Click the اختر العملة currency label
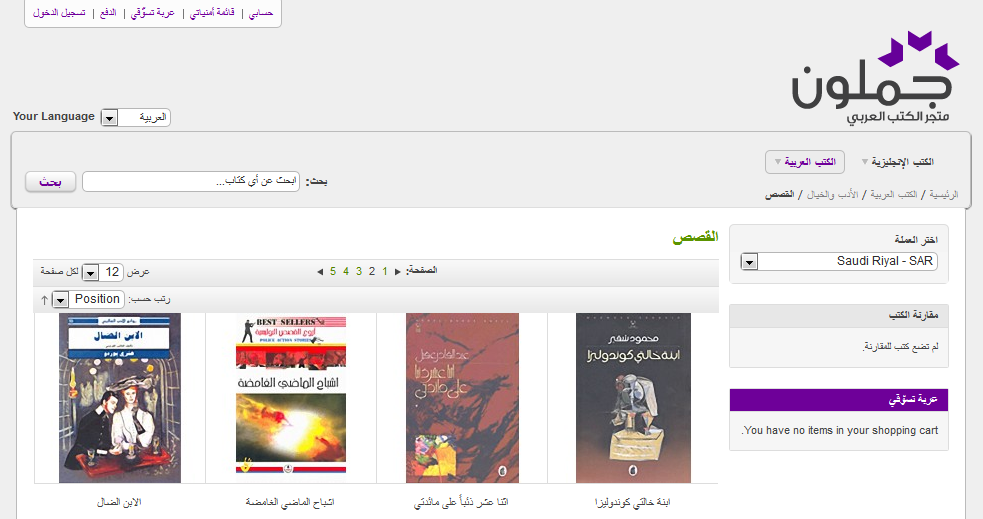 pyautogui.click(x=916, y=240)
